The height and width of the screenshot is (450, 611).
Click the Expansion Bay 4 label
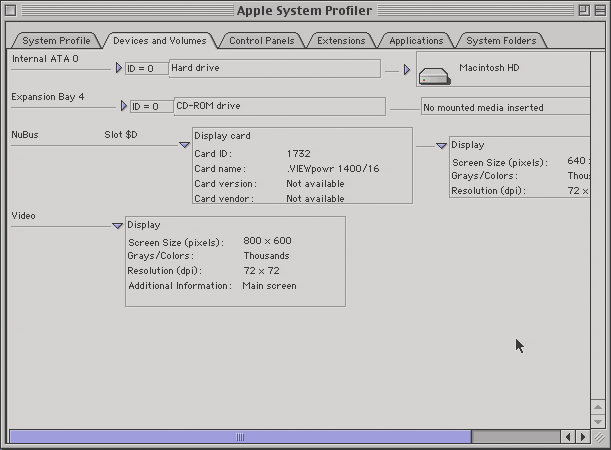click(x=48, y=97)
